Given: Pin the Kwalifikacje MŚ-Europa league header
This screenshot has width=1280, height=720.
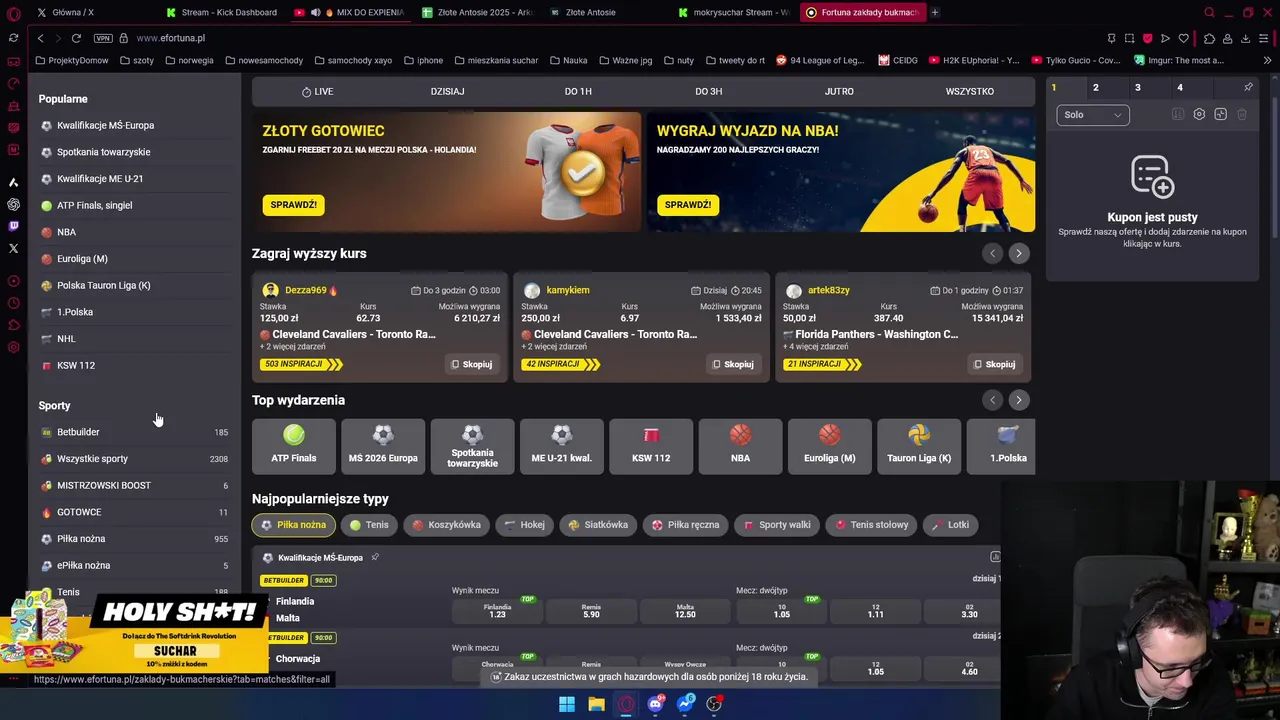Looking at the screenshot, I should (375, 557).
